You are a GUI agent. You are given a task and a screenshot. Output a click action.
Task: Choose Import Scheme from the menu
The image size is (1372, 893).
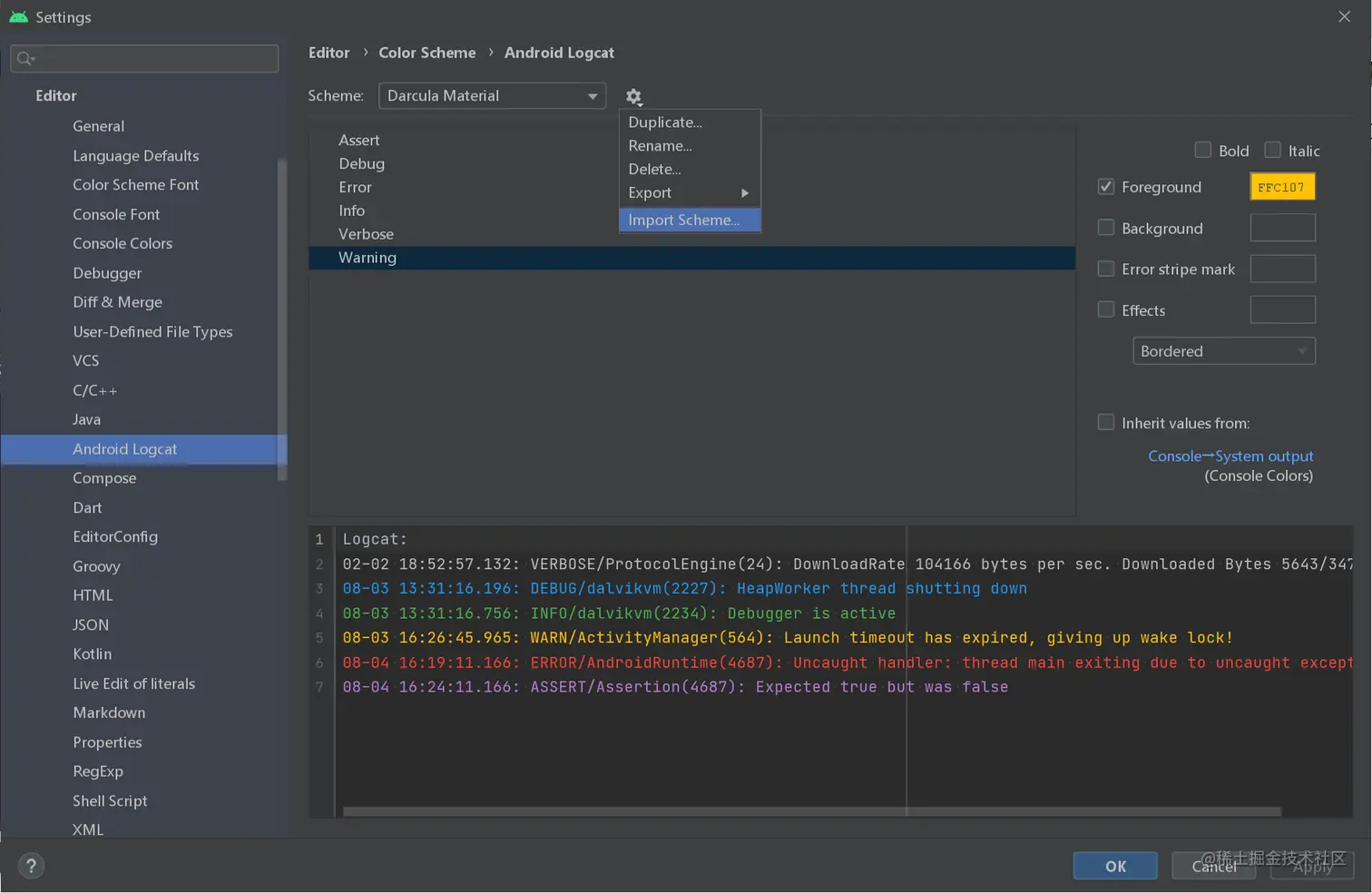[x=684, y=220]
